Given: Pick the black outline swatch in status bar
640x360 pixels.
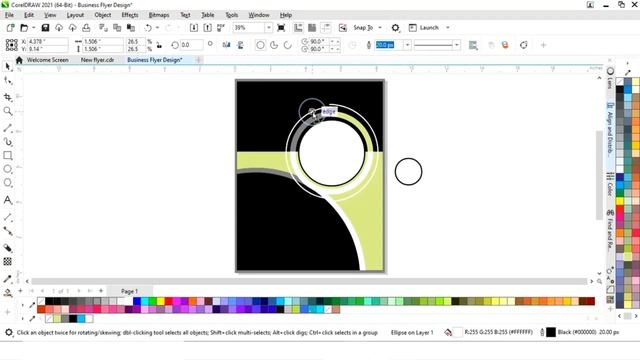Looking at the screenshot, I should click(x=551, y=332).
